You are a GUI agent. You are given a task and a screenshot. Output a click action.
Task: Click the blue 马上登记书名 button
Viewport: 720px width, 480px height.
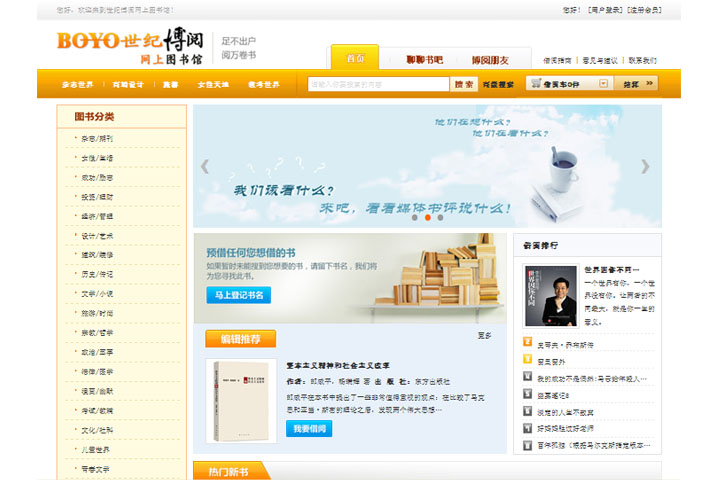click(x=238, y=295)
